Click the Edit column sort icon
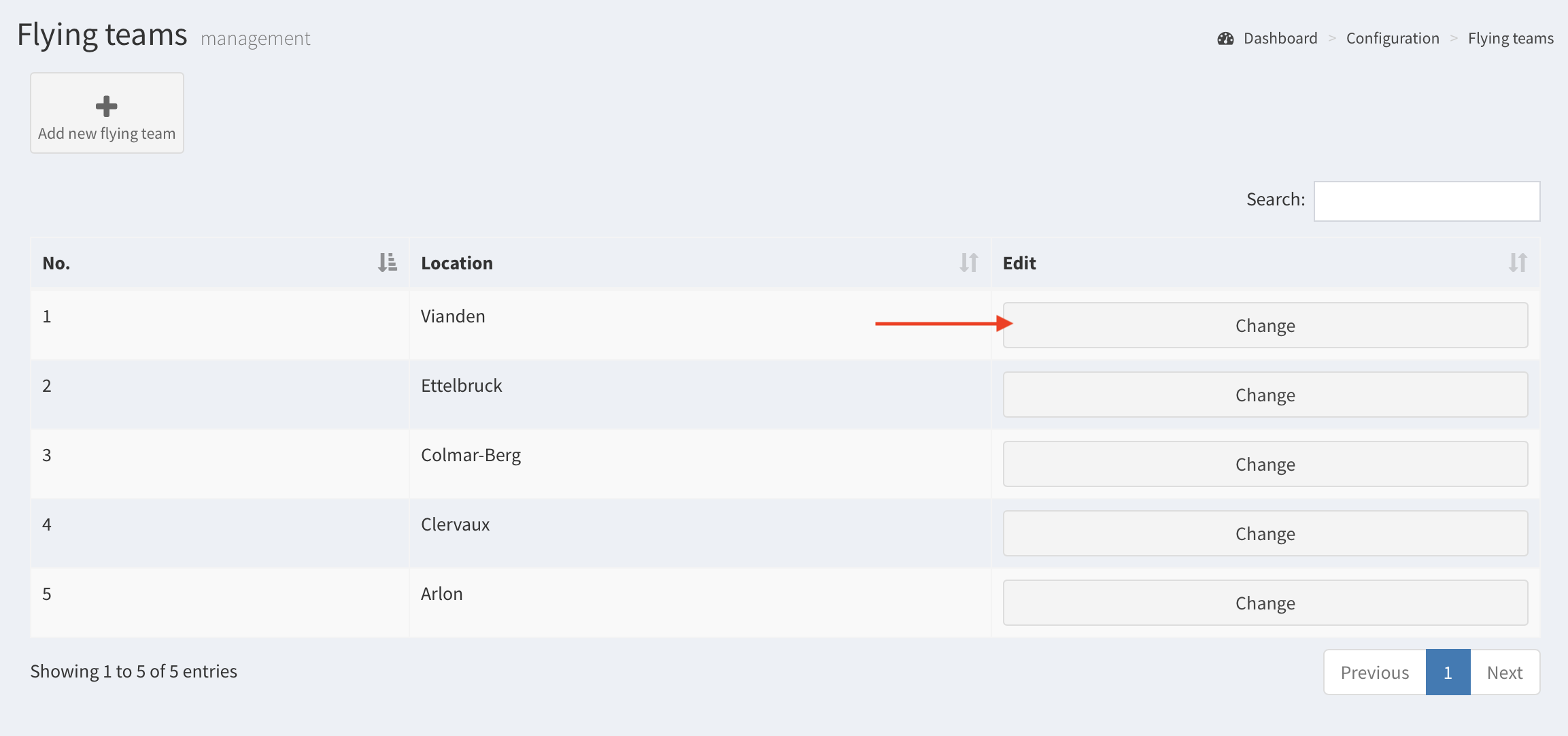This screenshot has width=1568, height=736. coord(1518,263)
